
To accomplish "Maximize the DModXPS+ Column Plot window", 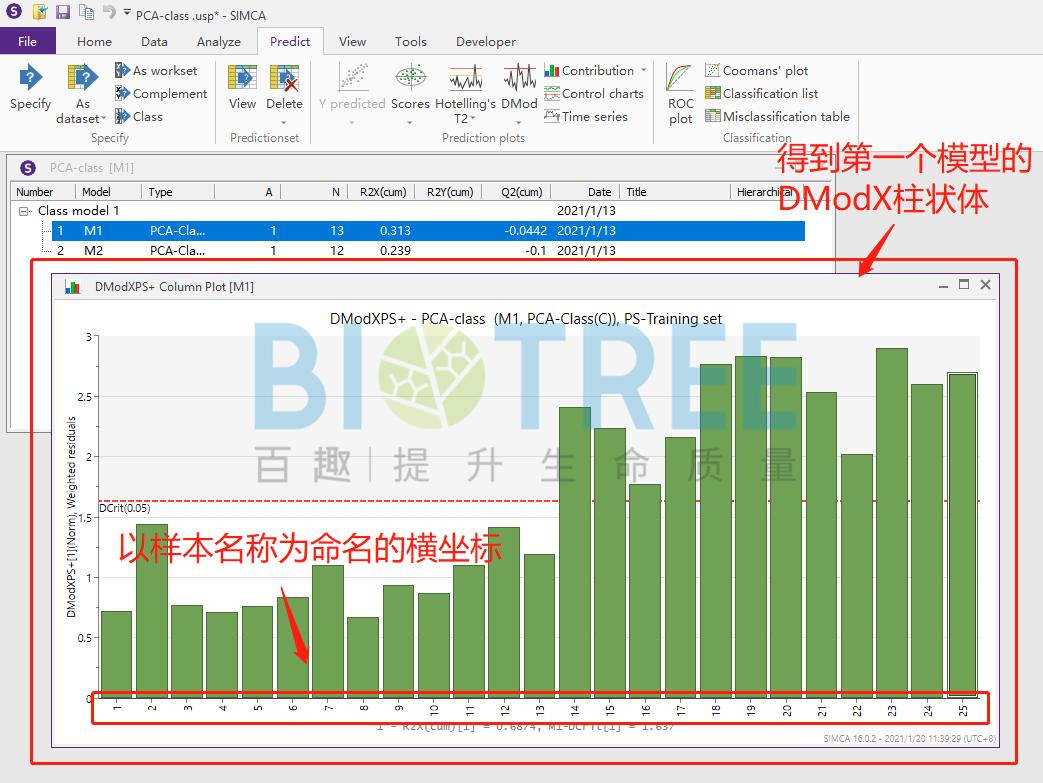I will coord(964,285).
